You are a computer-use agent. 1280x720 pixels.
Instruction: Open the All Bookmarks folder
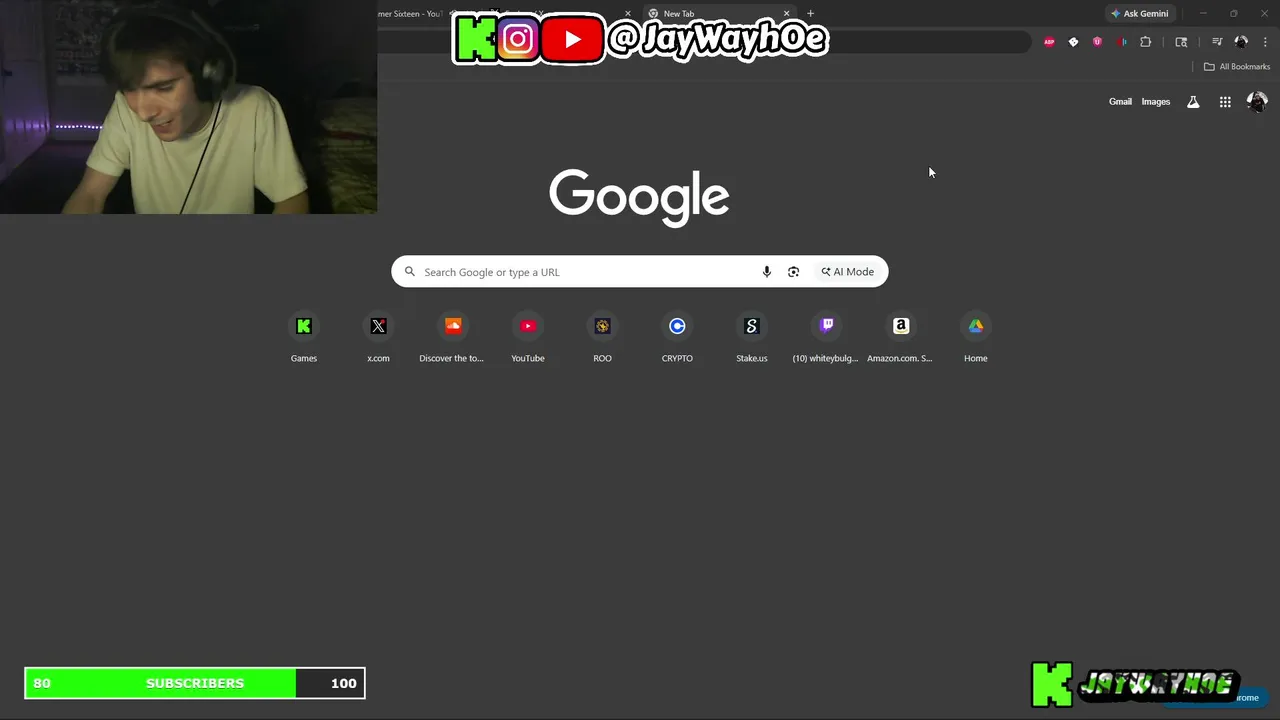(x=1237, y=67)
